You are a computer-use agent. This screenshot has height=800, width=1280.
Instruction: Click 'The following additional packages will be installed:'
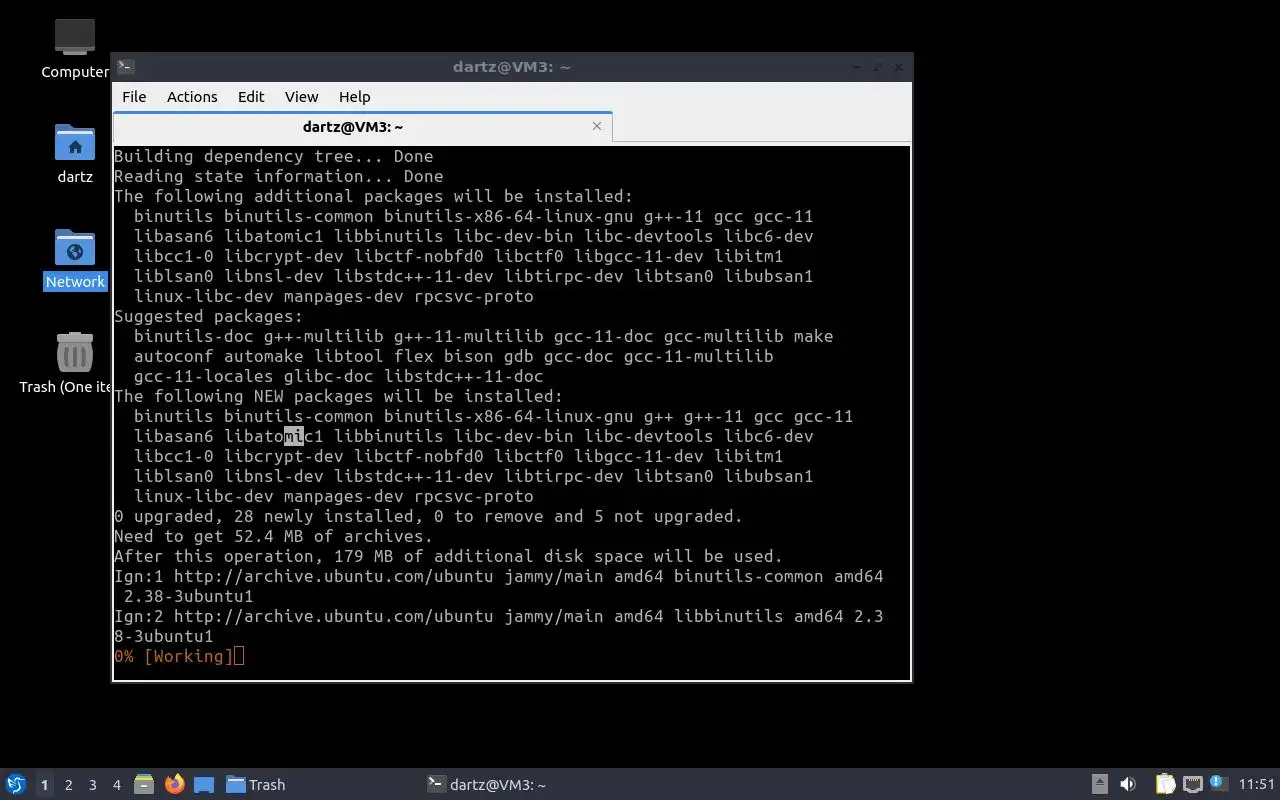(x=373, y=196)
